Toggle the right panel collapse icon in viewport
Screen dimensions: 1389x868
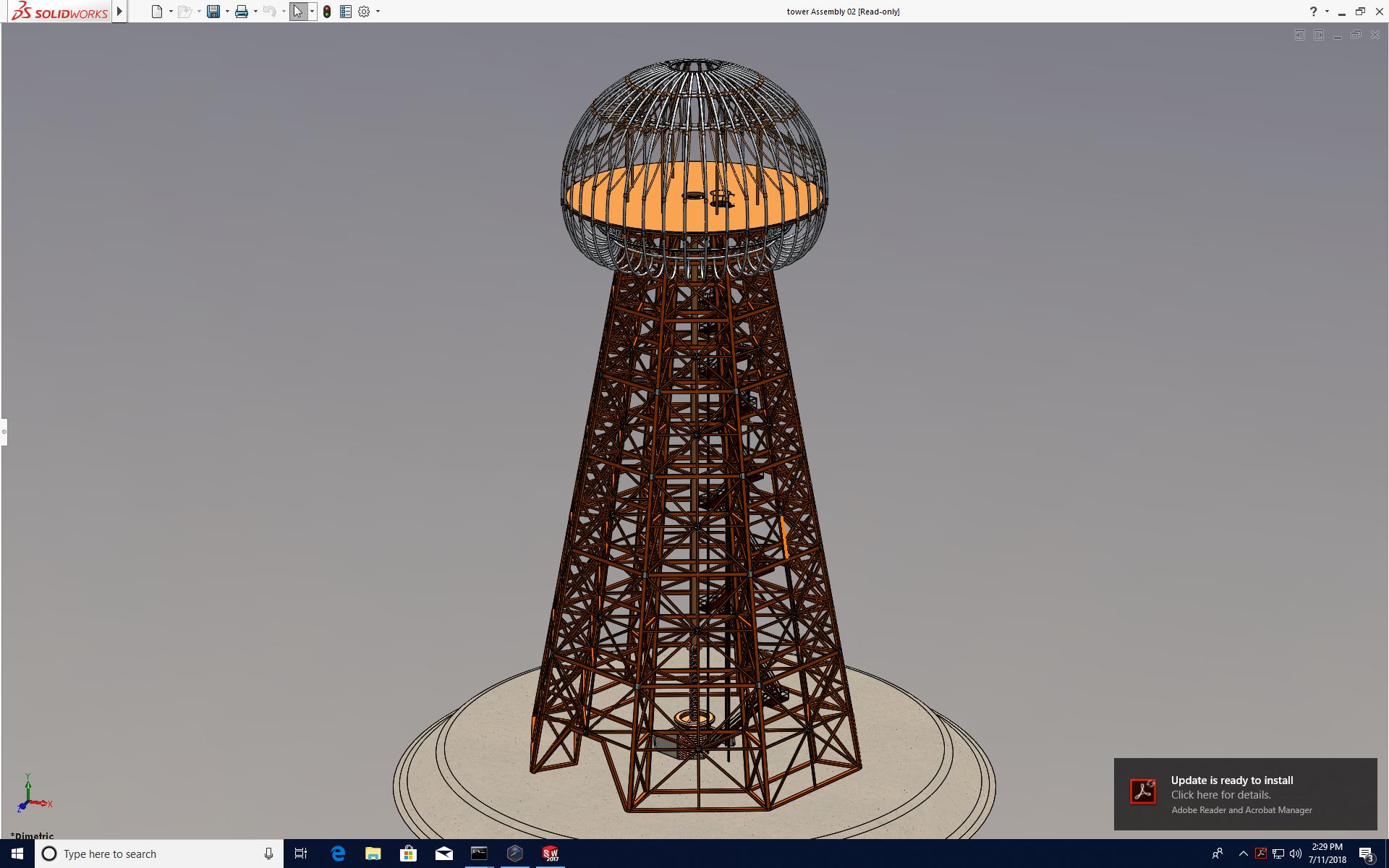tap(1319, 35)
